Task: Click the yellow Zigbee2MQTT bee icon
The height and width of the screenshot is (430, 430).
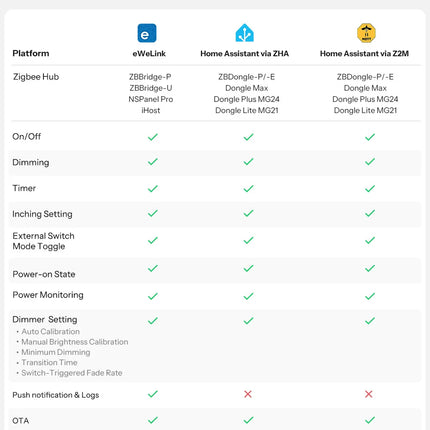Action: [366, 33]
